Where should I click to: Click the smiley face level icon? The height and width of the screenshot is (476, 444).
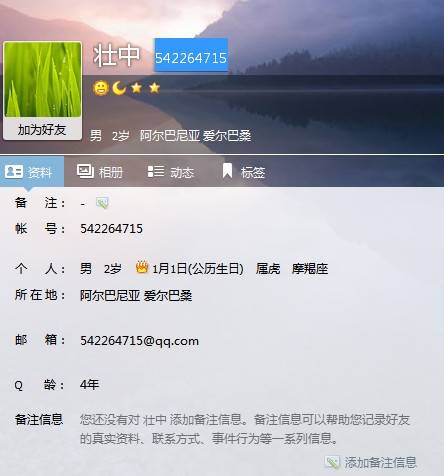point(101,88)
